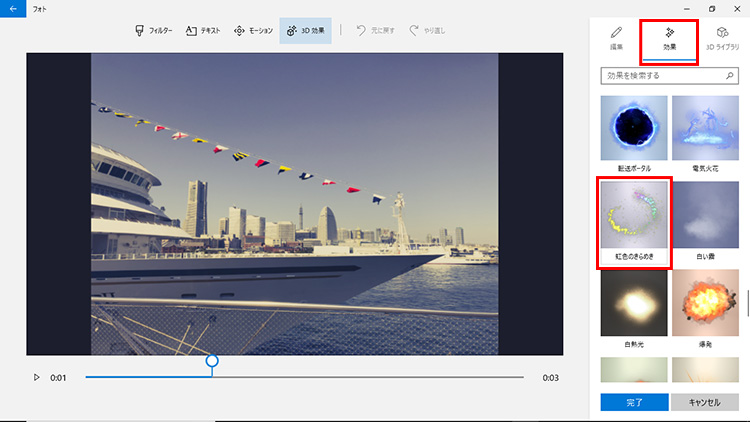
Task: Select the 転送ポータル effect thumbnail
Action: [633, 129]
